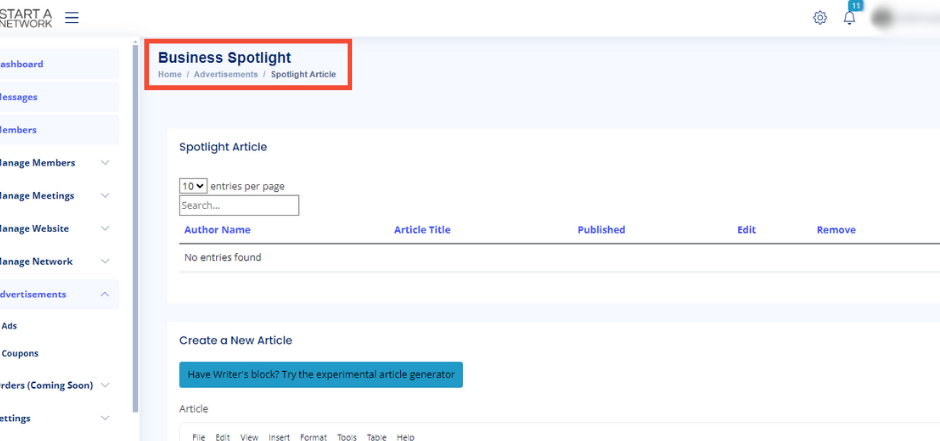This screenshot has height=441, width=940.
Task: Open the editor Insert menu
Action: click(279, 437)
